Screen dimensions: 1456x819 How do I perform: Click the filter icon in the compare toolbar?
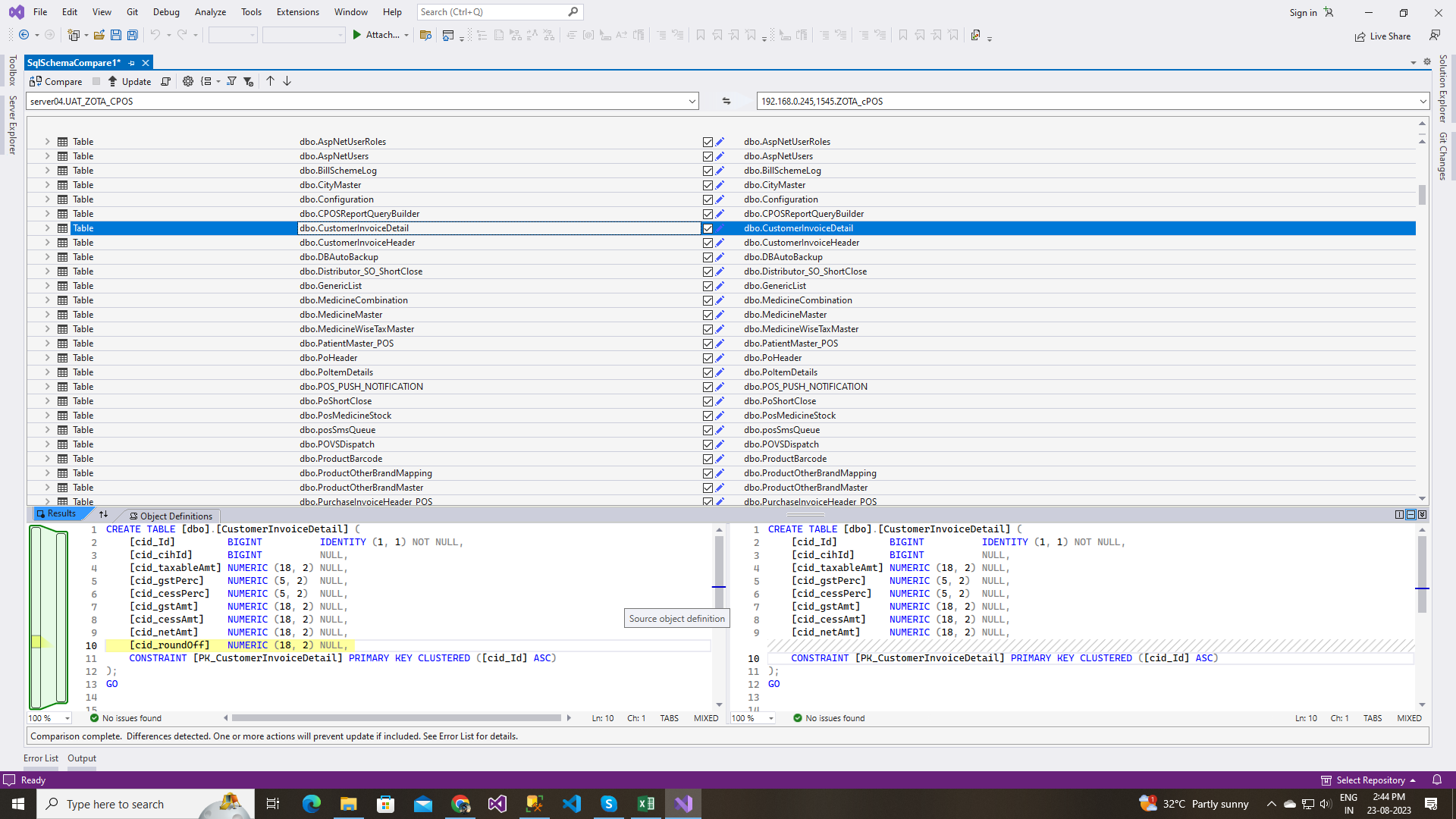click(231, 81)
